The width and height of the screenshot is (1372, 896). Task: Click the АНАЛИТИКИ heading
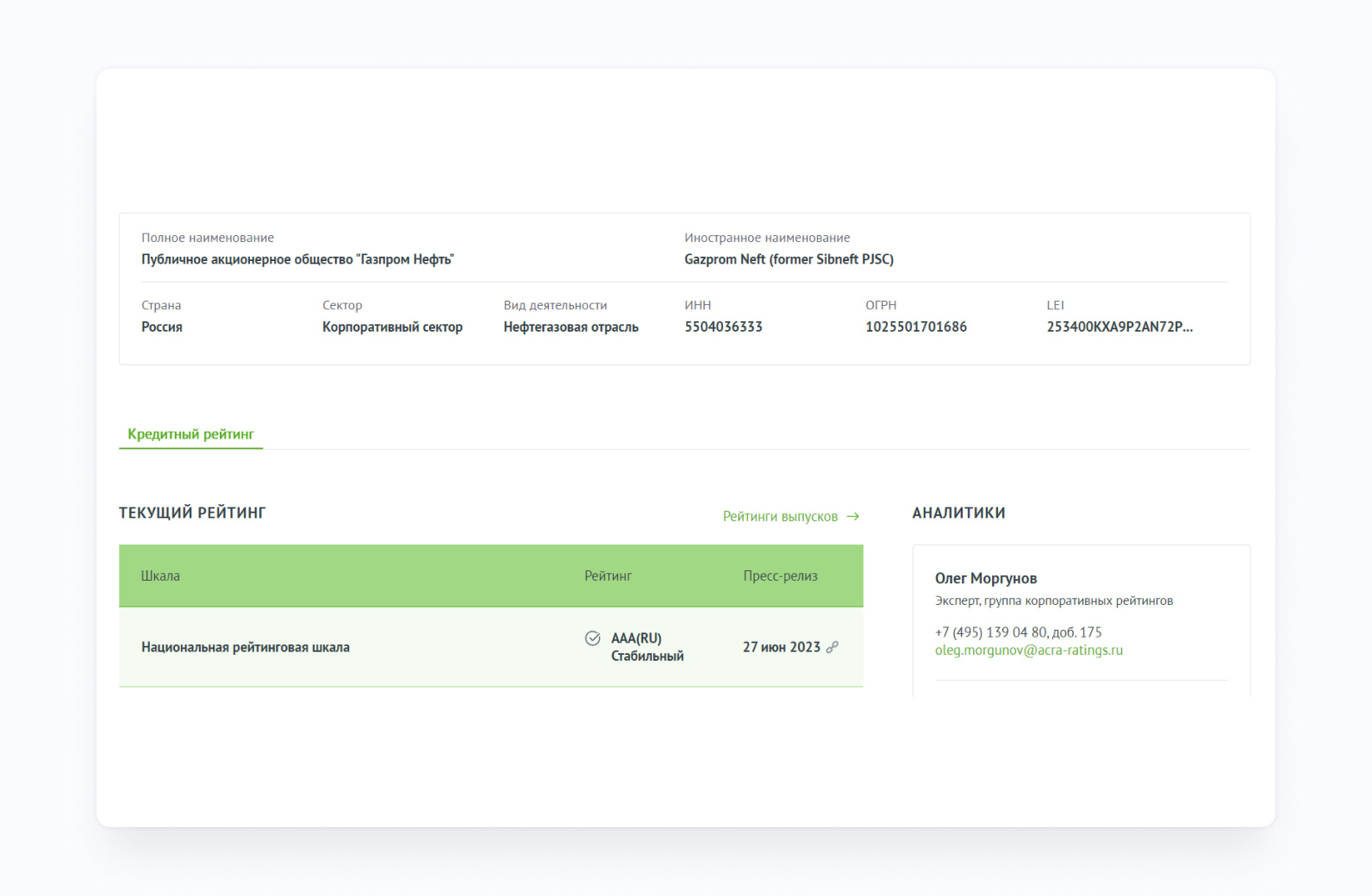(958, 513)
